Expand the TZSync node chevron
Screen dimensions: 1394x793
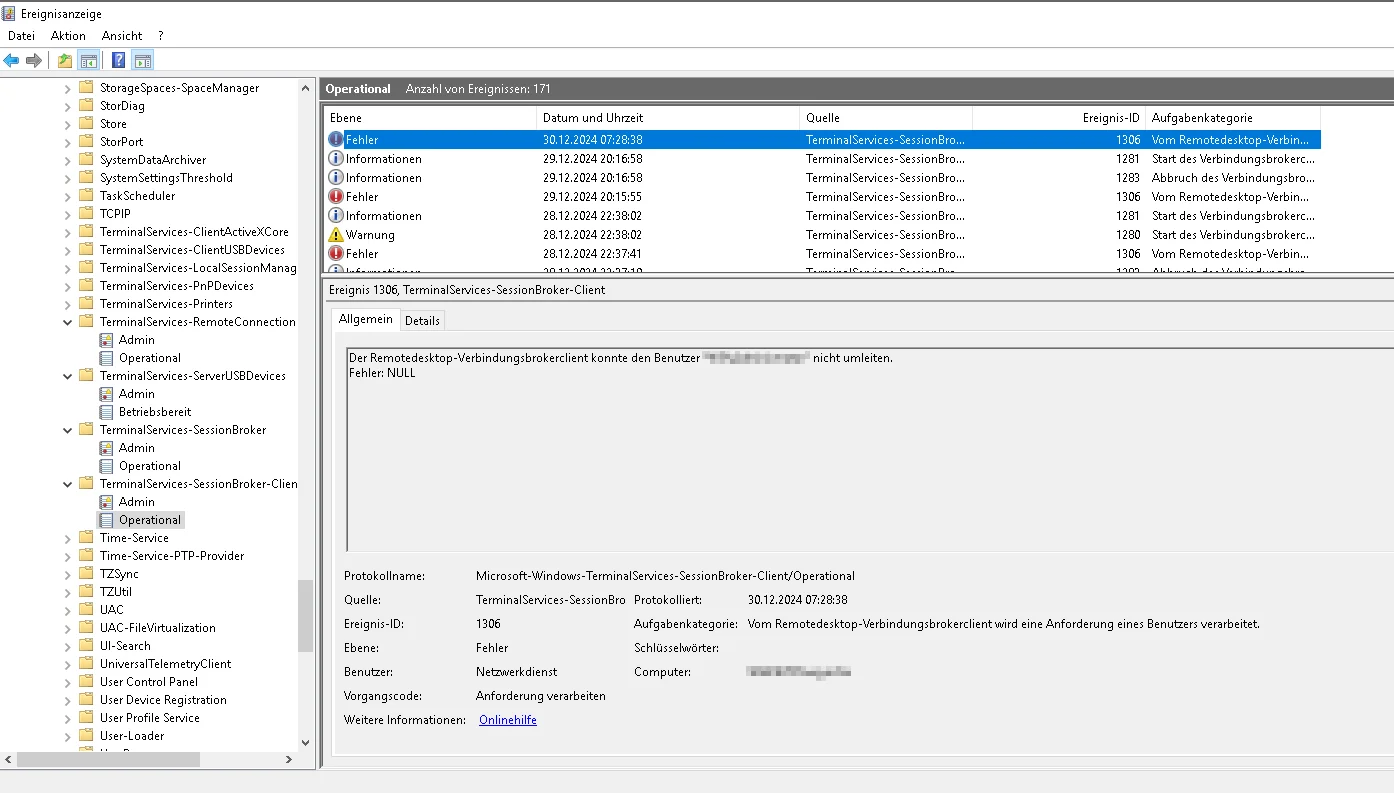click(68, 574)
